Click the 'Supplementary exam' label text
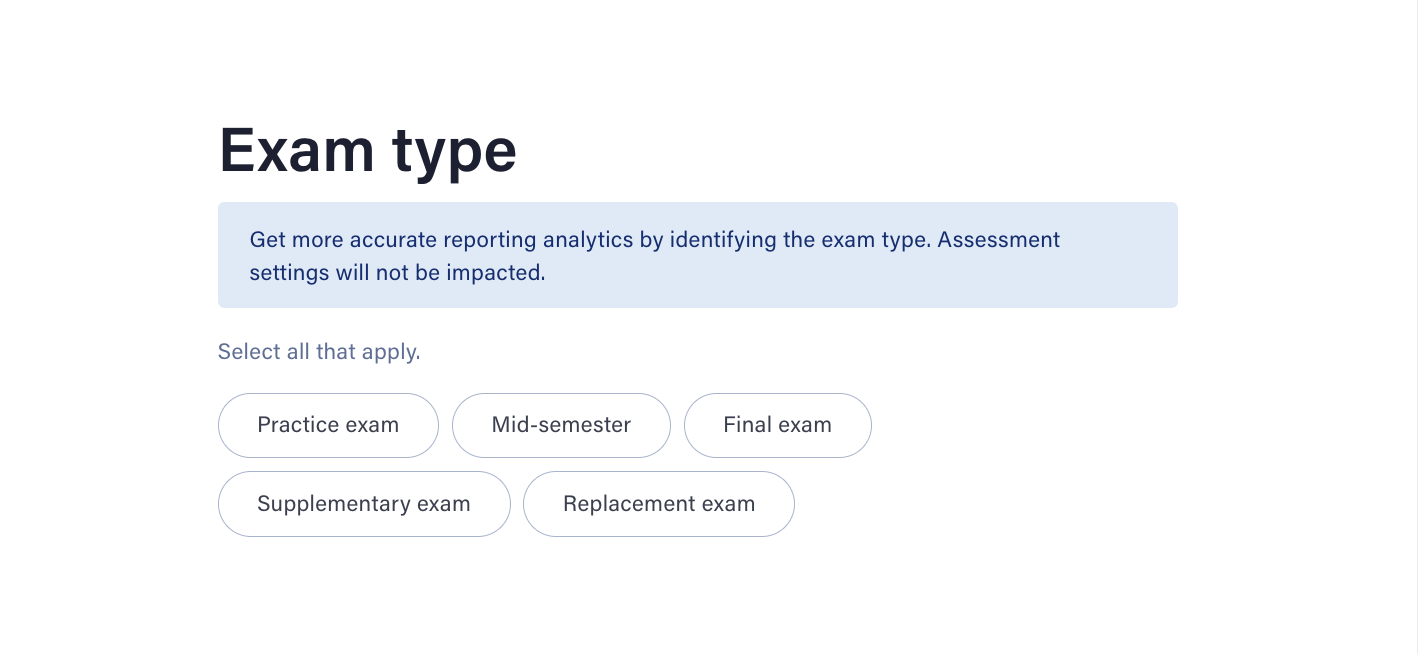 pos(364,504)
